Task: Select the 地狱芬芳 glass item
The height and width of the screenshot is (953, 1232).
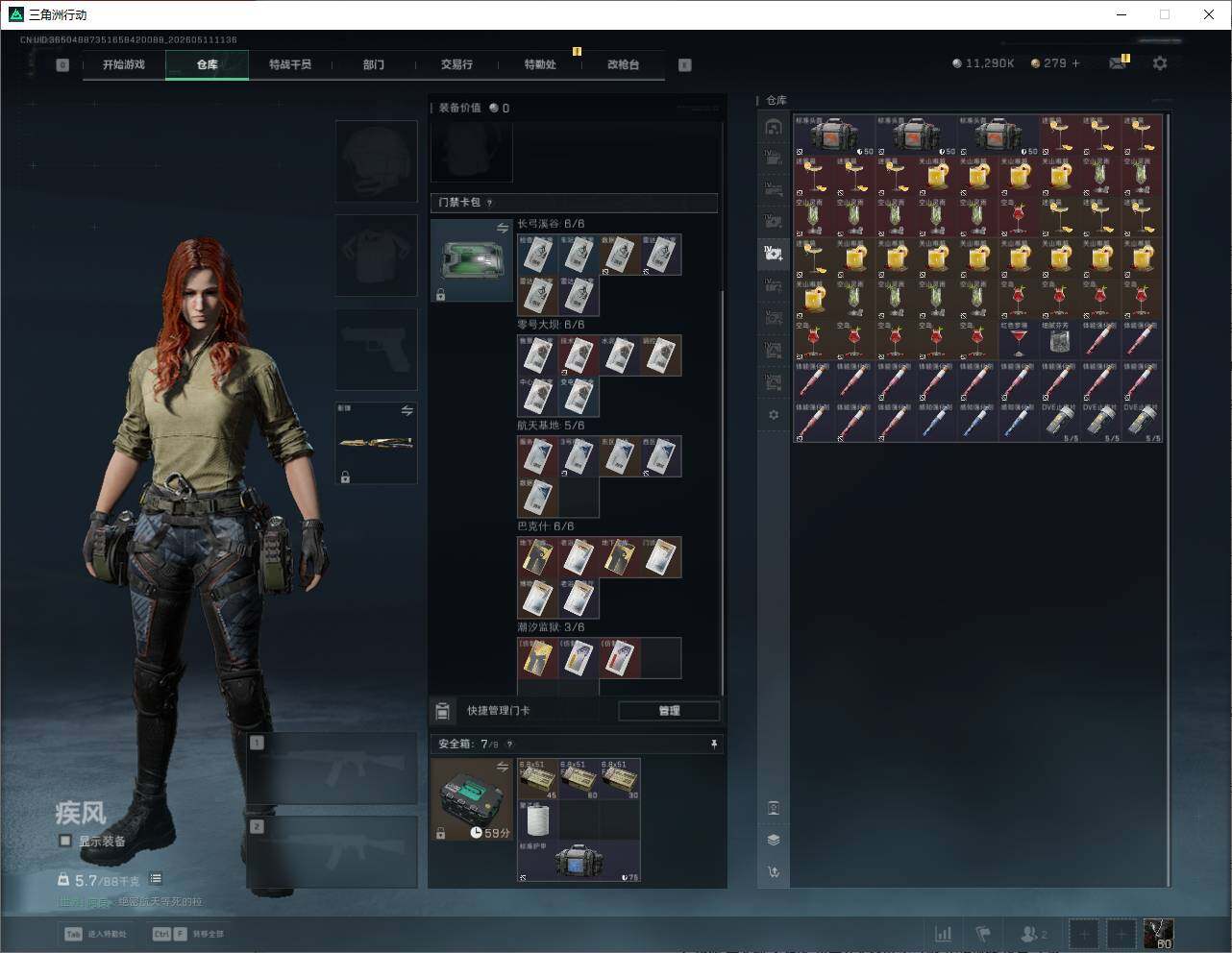Action: click(x=1059, y=340)
